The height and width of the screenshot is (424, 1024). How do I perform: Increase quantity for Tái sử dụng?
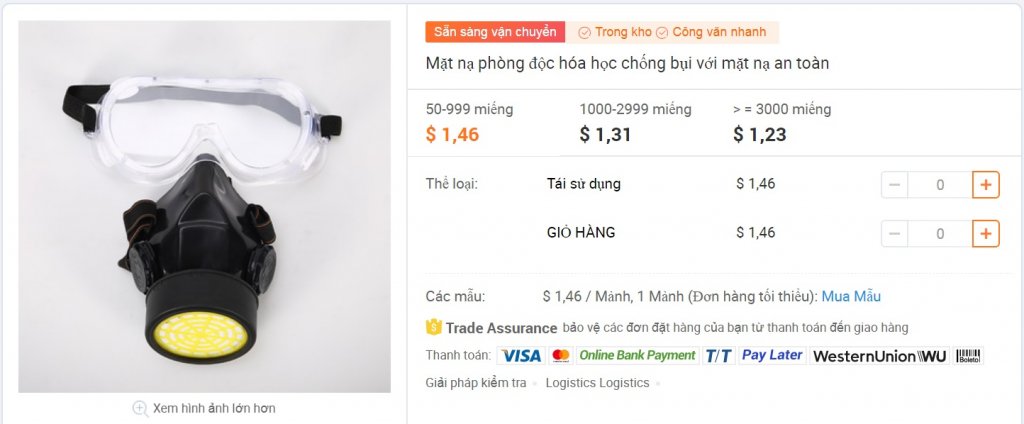coord(985,185)
